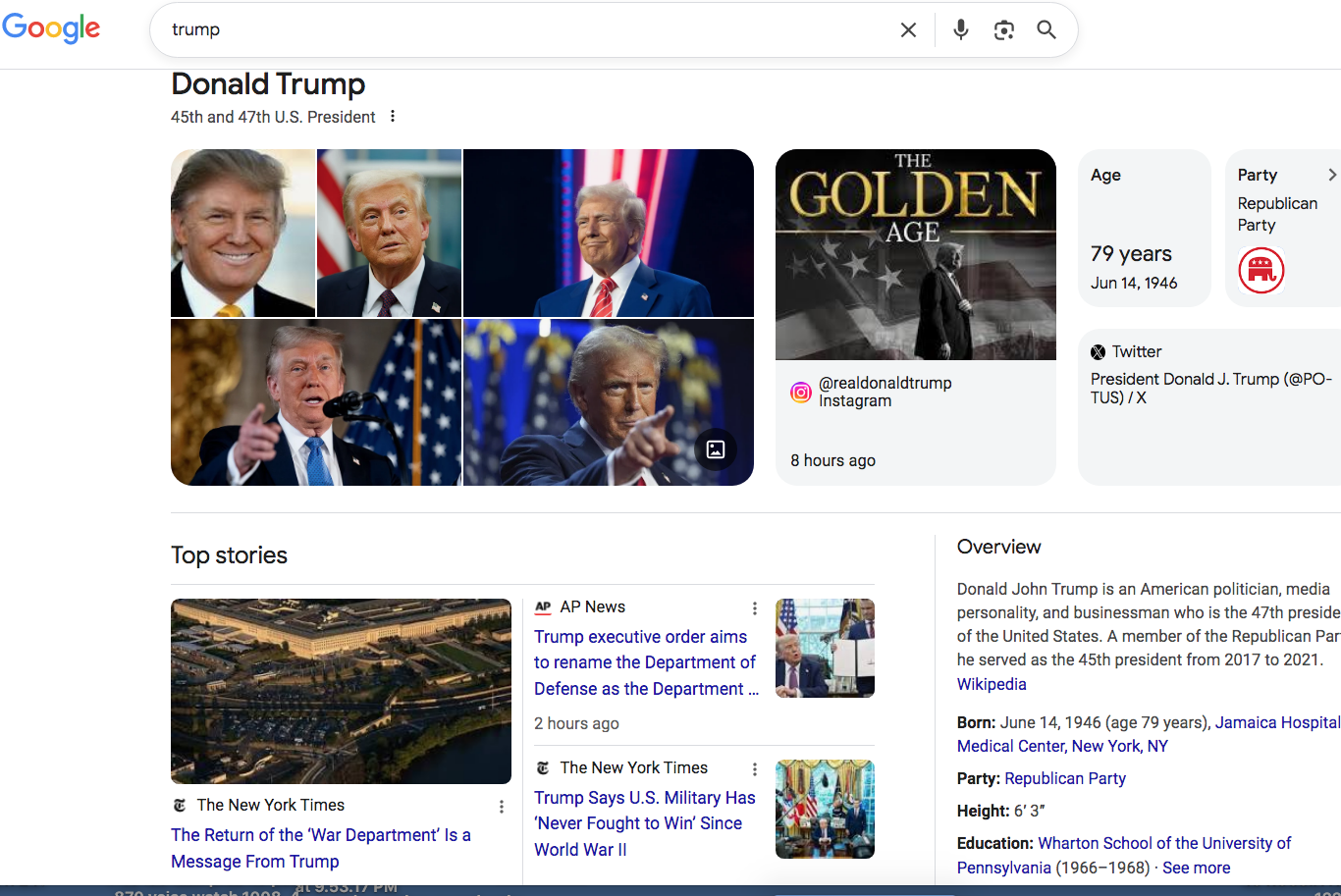The height and width of the screenshot is (896, 1341).
Task: Click the Republican Party link in Overview
Action: coord(1065,778)
